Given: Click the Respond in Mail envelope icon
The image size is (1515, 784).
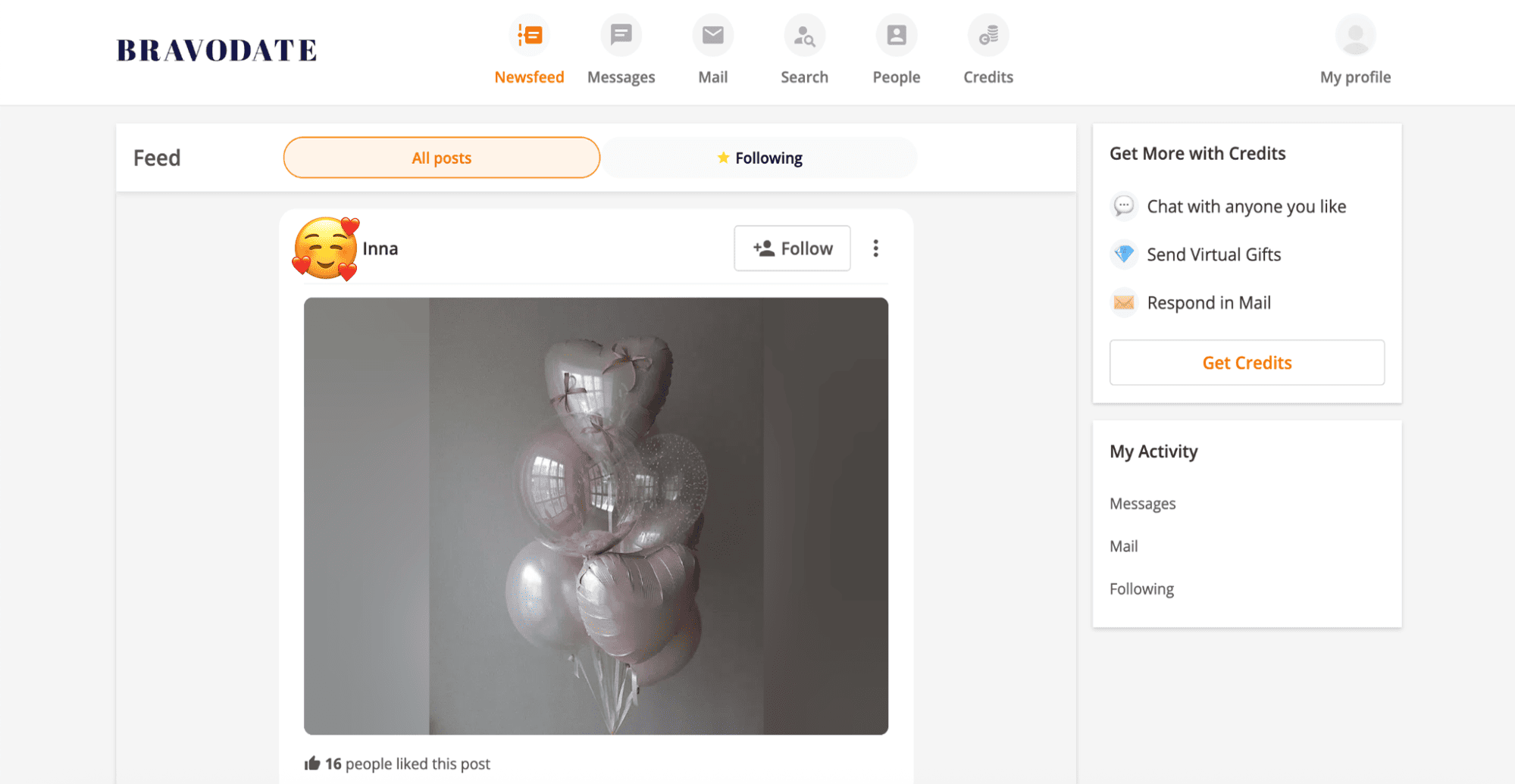Looking at the screenshot, I should click(1124, 302).
